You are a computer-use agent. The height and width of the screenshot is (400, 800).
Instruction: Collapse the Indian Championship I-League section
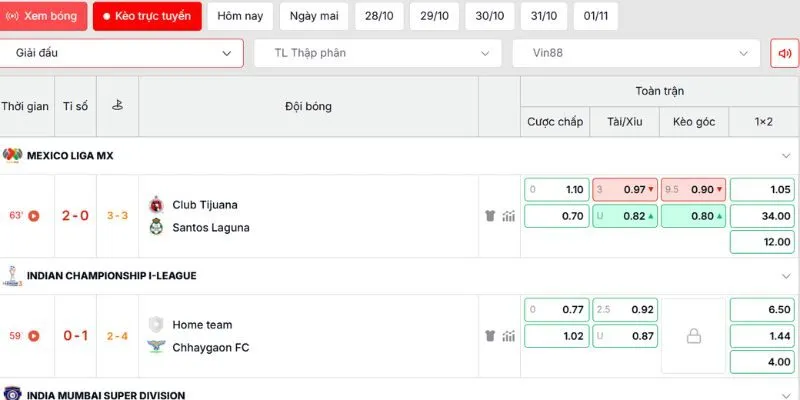(786, 276)
